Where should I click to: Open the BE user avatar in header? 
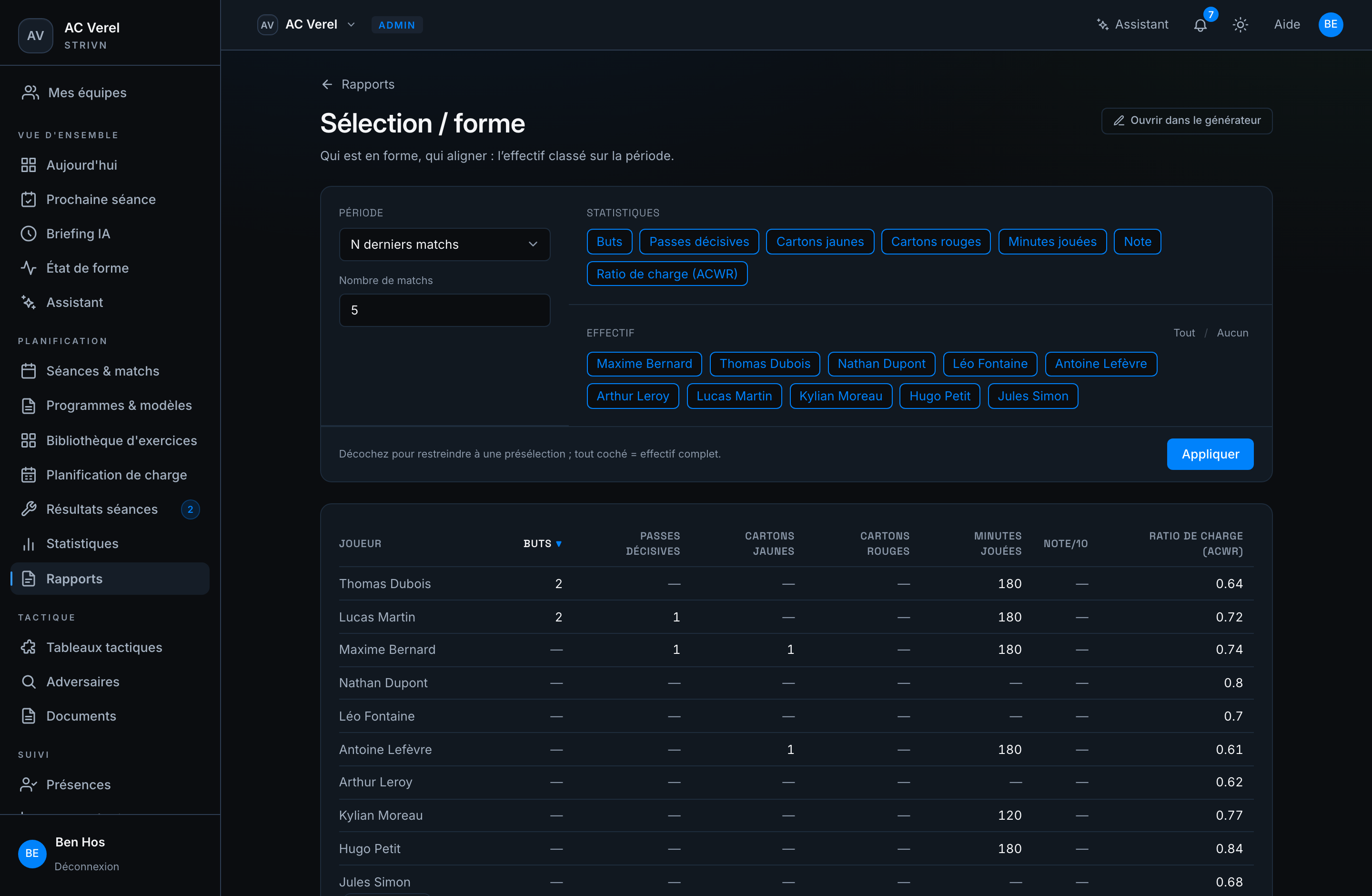tap(1331, 25)
